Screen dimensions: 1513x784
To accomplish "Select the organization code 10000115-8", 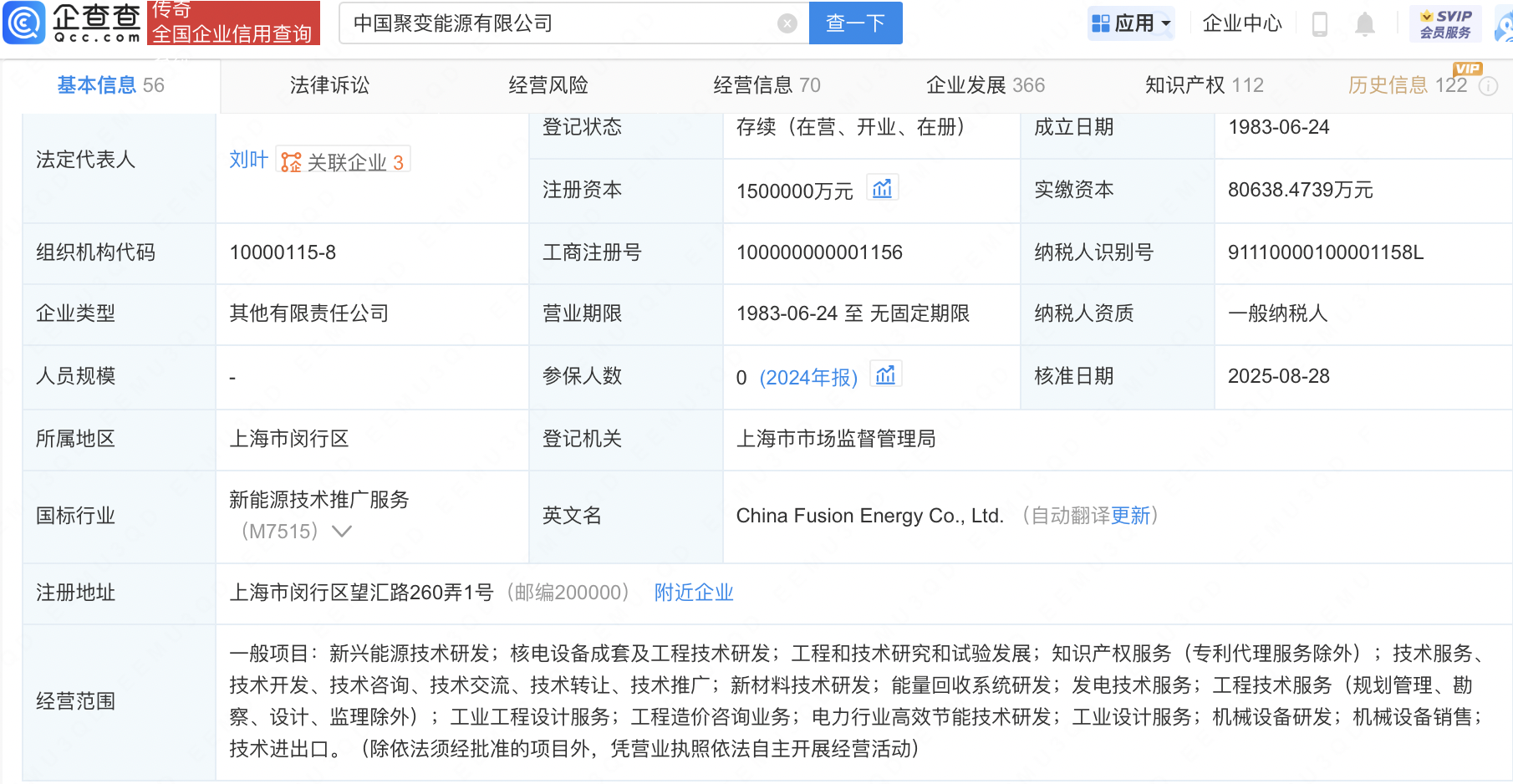I will tap(283, 252).
